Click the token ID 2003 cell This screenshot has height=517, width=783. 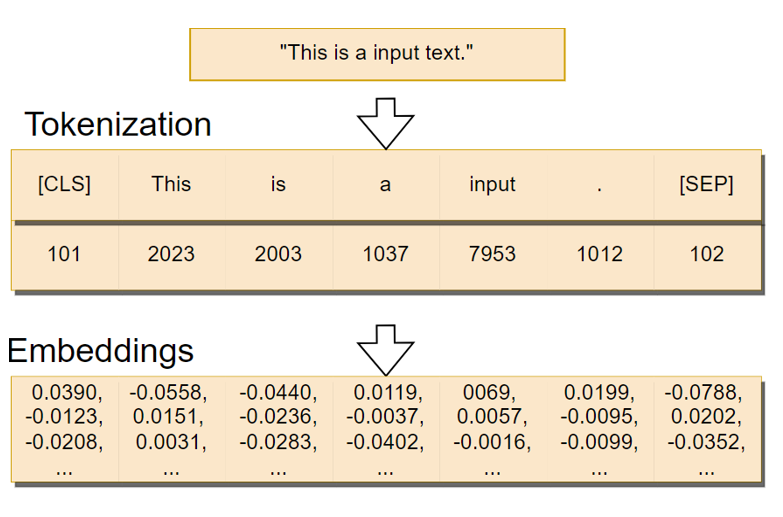coord(278,254)
